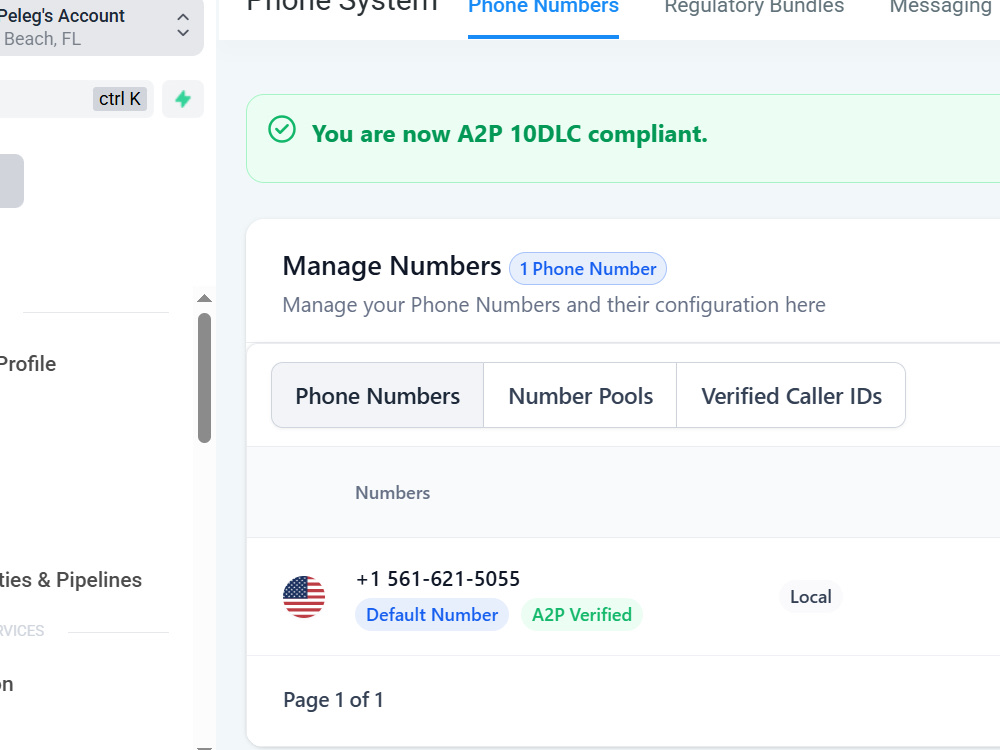Viewport: 1000px width, 750px height.
Task: Open the Pipelines sidebar item
Action: tap(71, 580)
